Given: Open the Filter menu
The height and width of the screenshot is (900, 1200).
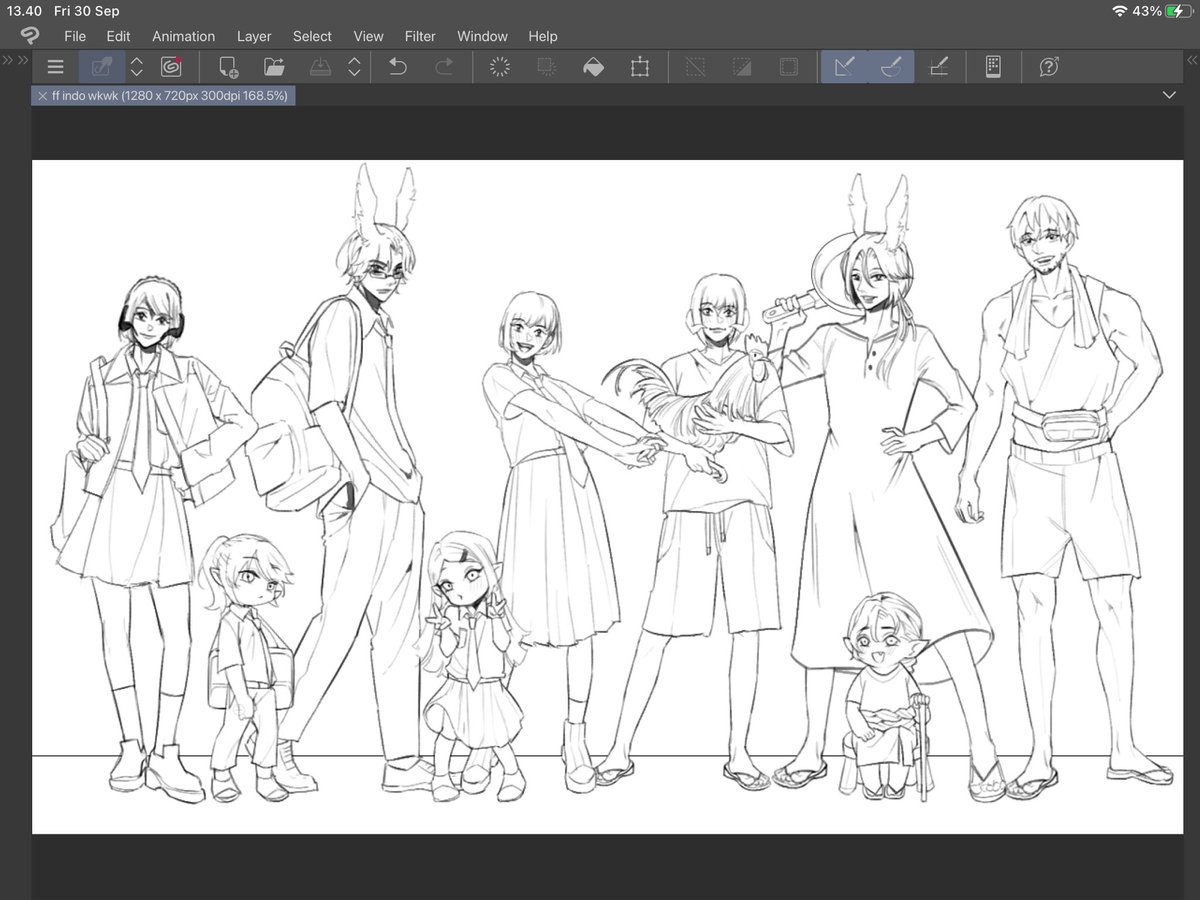Looking at the screenshot, I should [x=420, y=36].
